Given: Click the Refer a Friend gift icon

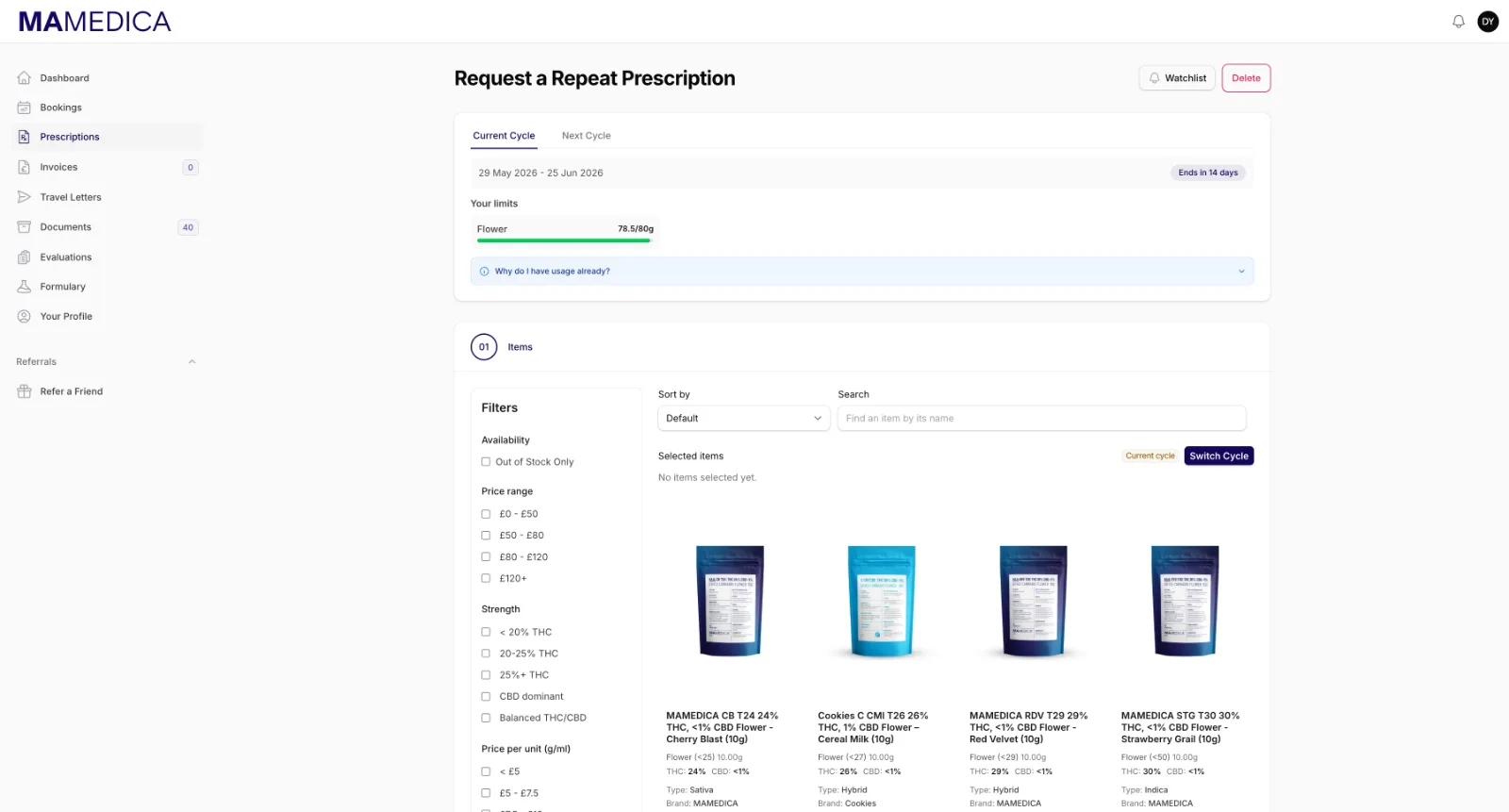Looking at the screenshot, I should pos(25,391).
